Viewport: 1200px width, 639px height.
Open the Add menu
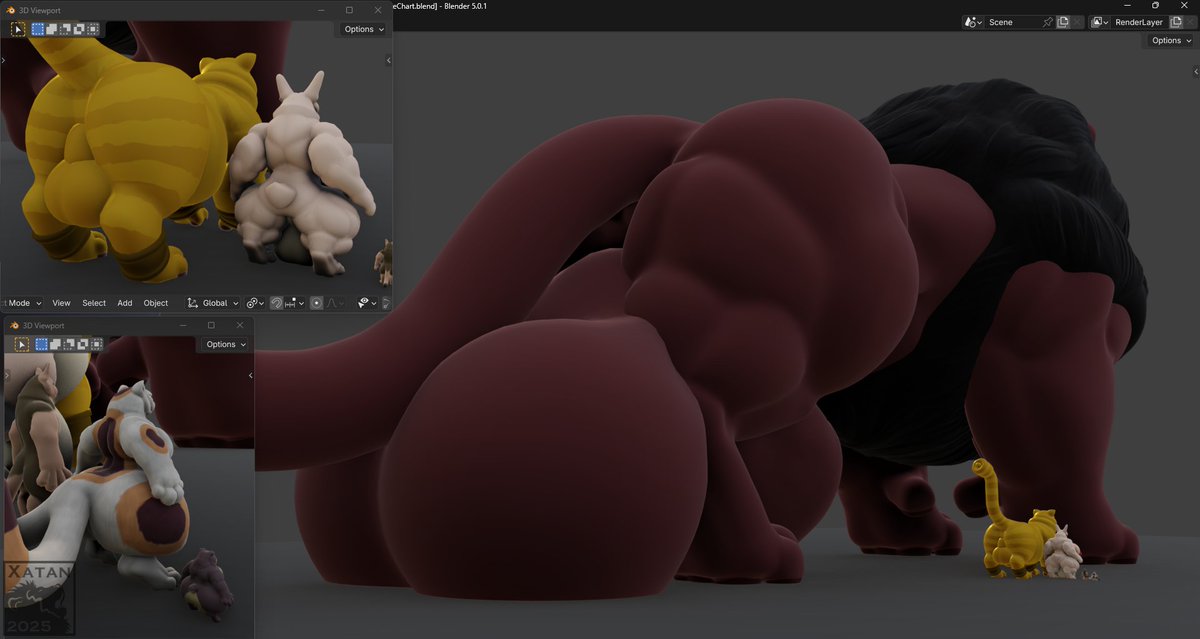coord(125,303)
